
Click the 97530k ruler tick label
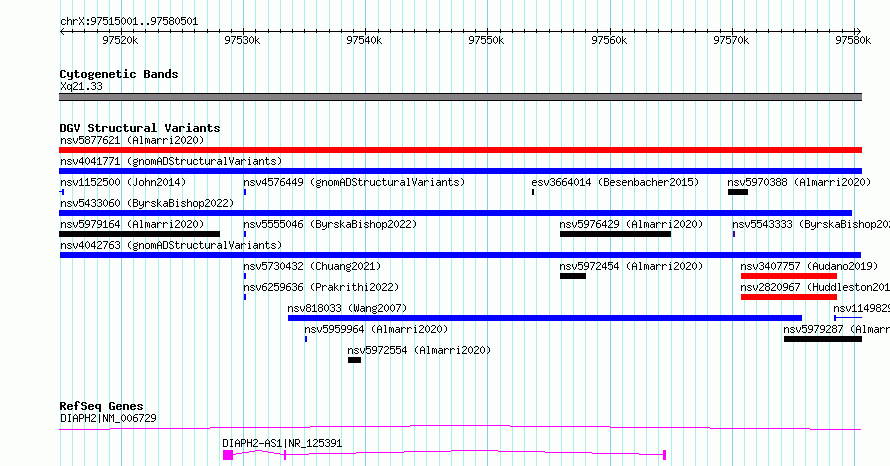pyautogui.click(x=242, y=40)
